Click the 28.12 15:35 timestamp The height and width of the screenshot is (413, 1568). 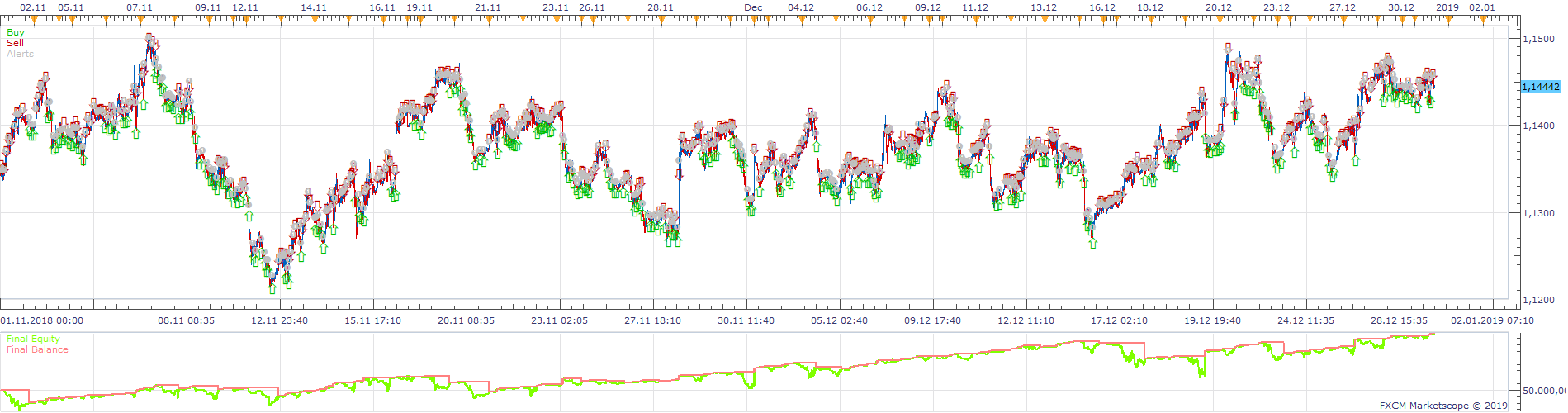1400,320
